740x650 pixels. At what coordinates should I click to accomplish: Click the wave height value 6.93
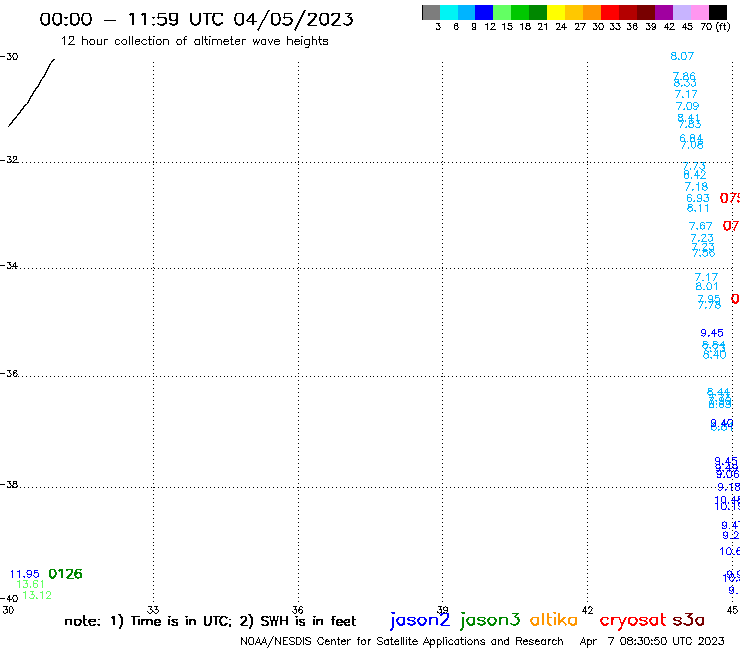(x=698, y=198)
